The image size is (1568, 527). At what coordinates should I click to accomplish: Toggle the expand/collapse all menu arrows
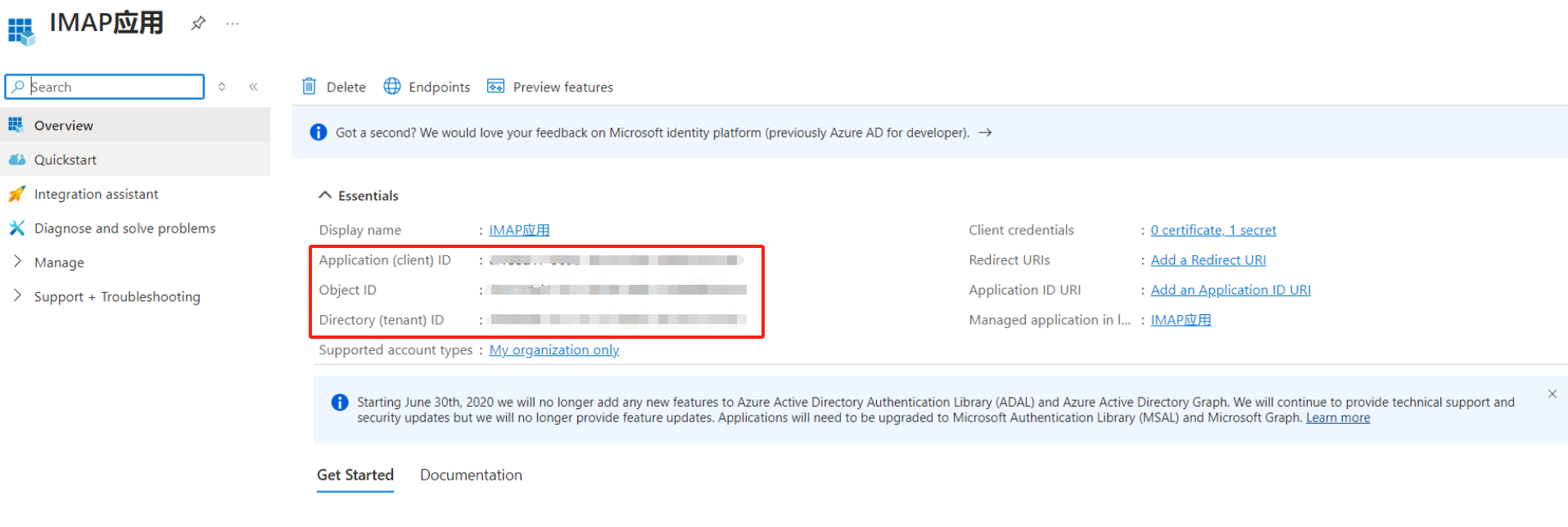click(222, 87)
